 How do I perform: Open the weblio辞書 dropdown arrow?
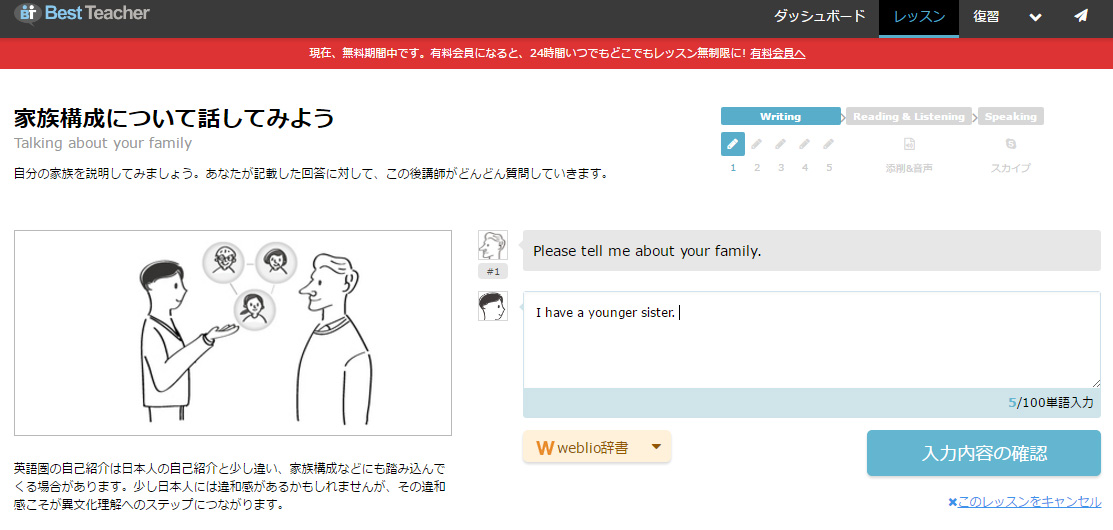(656, 447)
